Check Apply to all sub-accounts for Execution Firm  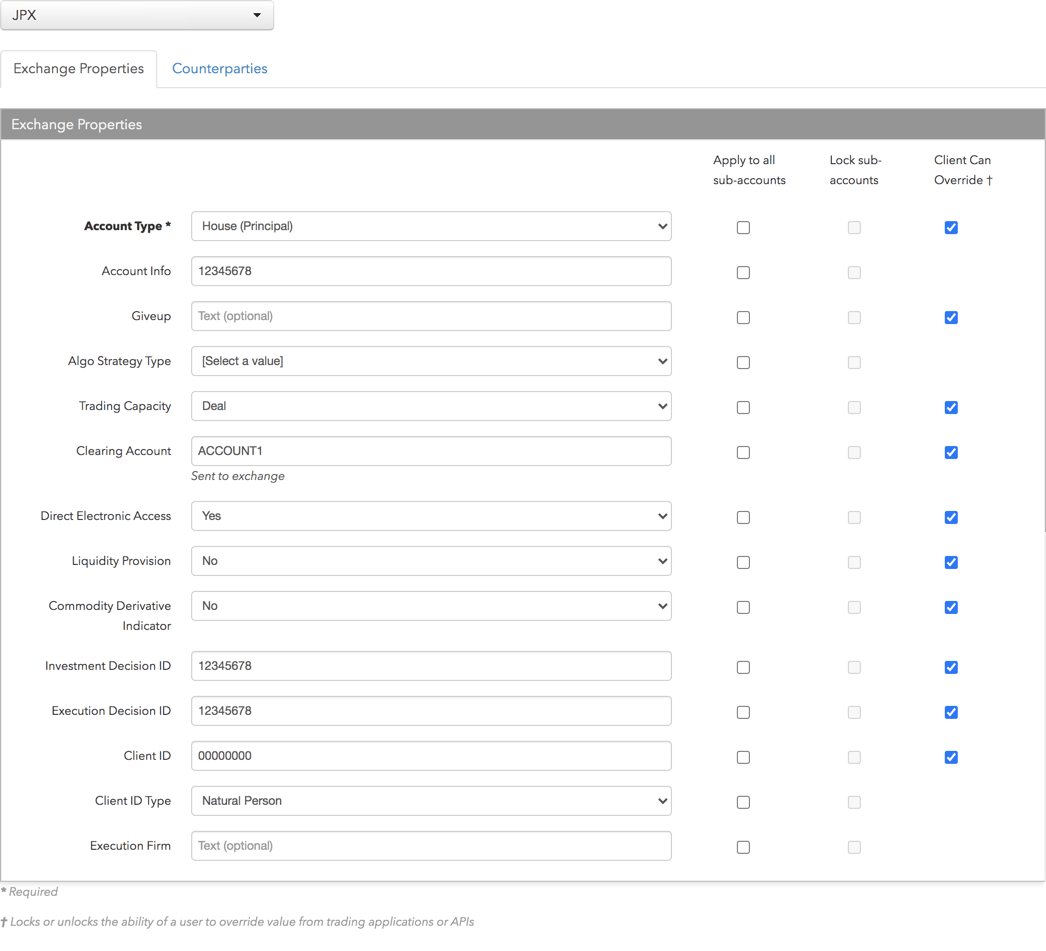(x=743, y=847)
